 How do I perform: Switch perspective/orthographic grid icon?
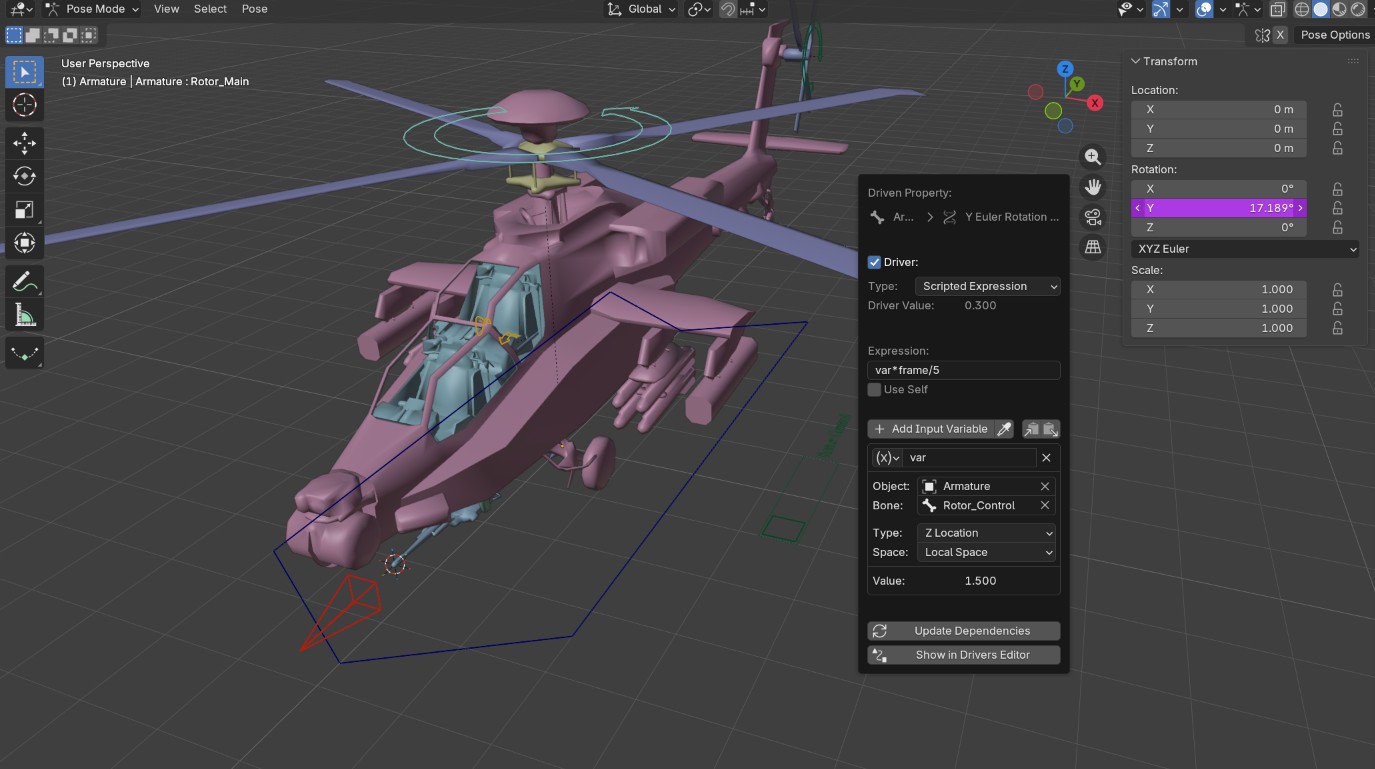coord(1093,246)
